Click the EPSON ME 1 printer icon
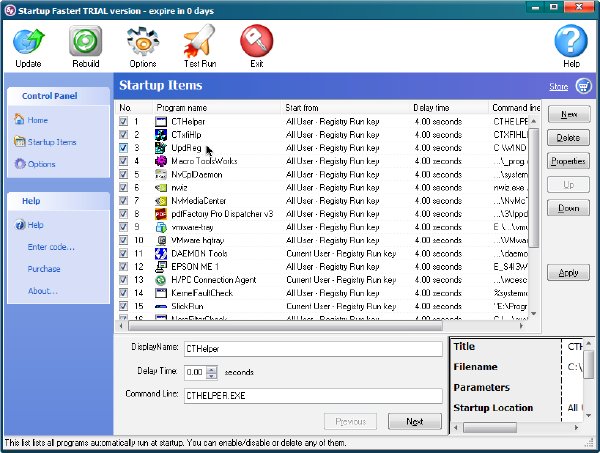Screen dimensions: 600x453 point(161,267)
